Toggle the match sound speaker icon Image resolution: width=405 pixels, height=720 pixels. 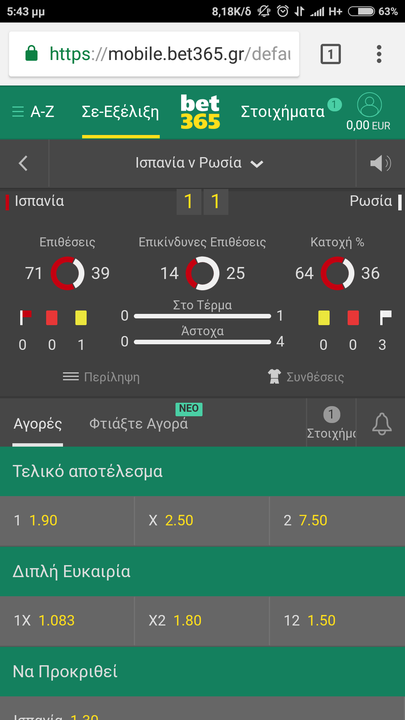(x=380, y=163)
